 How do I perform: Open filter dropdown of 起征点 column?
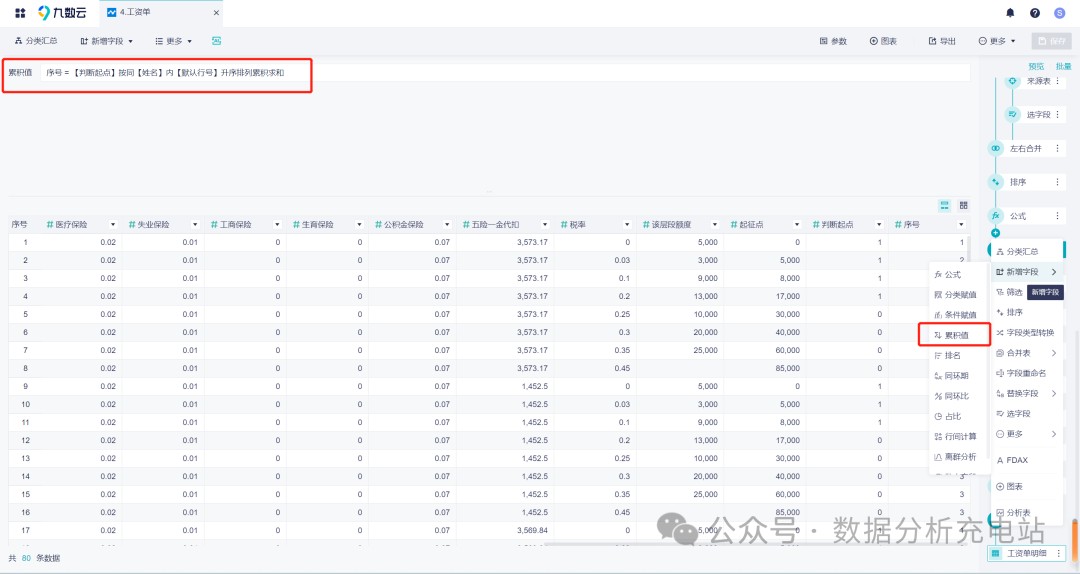coord(797,225)
